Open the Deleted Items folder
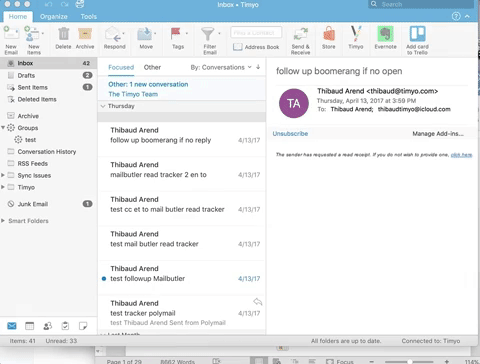The width and height of the screenshot is (480, 364). (48, 99)
